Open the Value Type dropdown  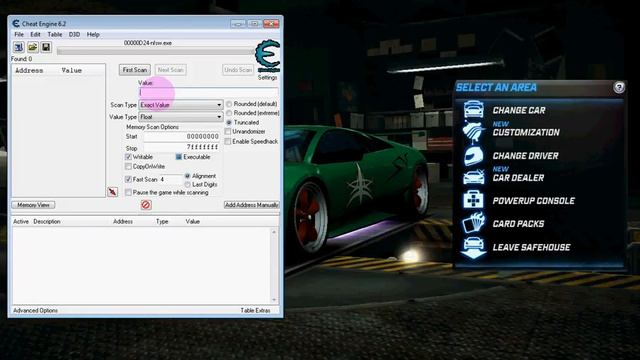coord(181,117)
